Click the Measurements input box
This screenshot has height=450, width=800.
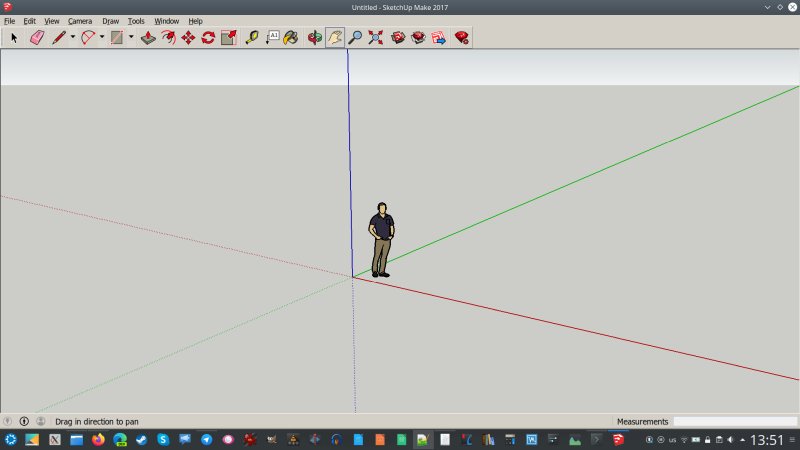[x=735, y=421]
